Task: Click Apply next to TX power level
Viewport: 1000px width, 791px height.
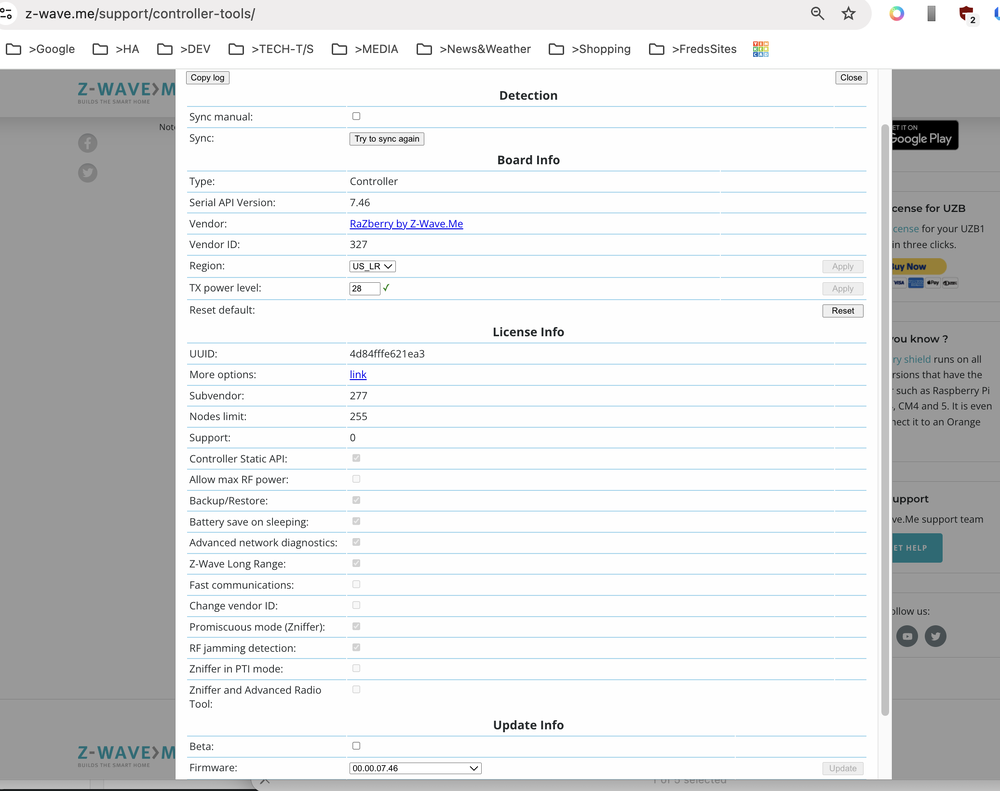Action: coord(842,288)
